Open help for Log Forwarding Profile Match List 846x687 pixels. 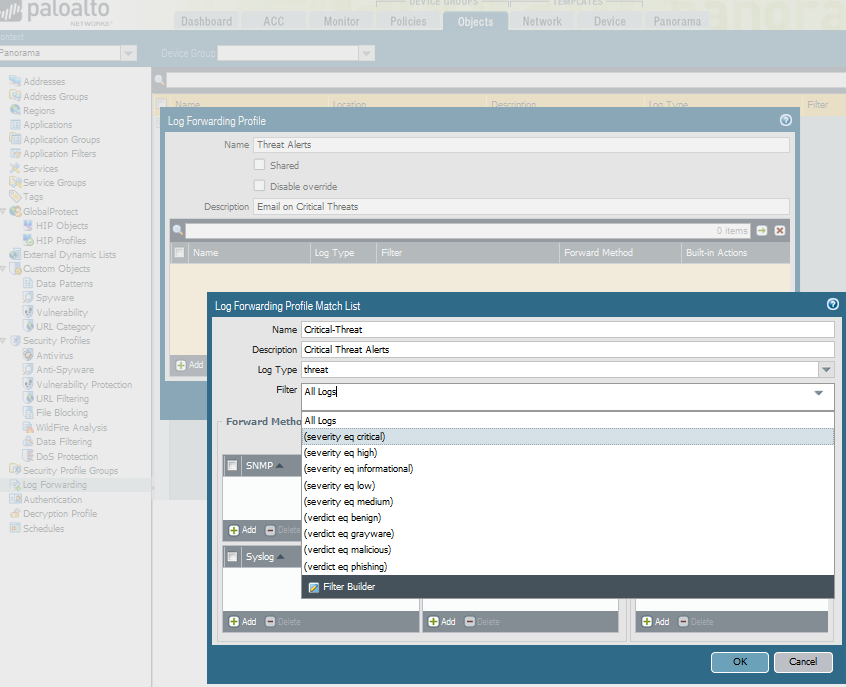tap(833, 304)
